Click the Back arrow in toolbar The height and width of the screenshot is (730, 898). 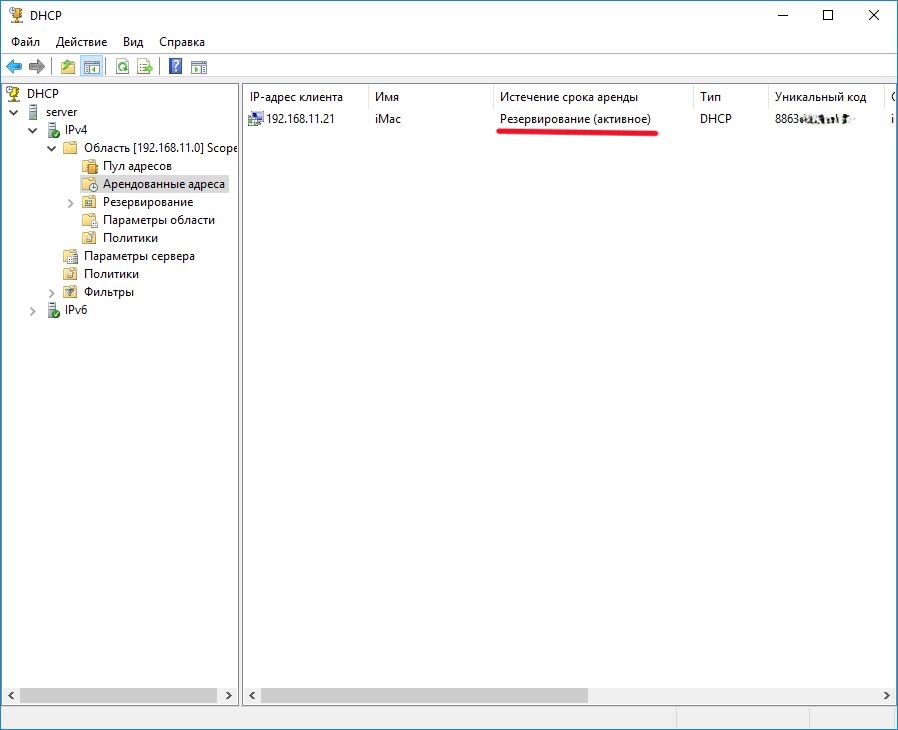click(x=14, y=67)
